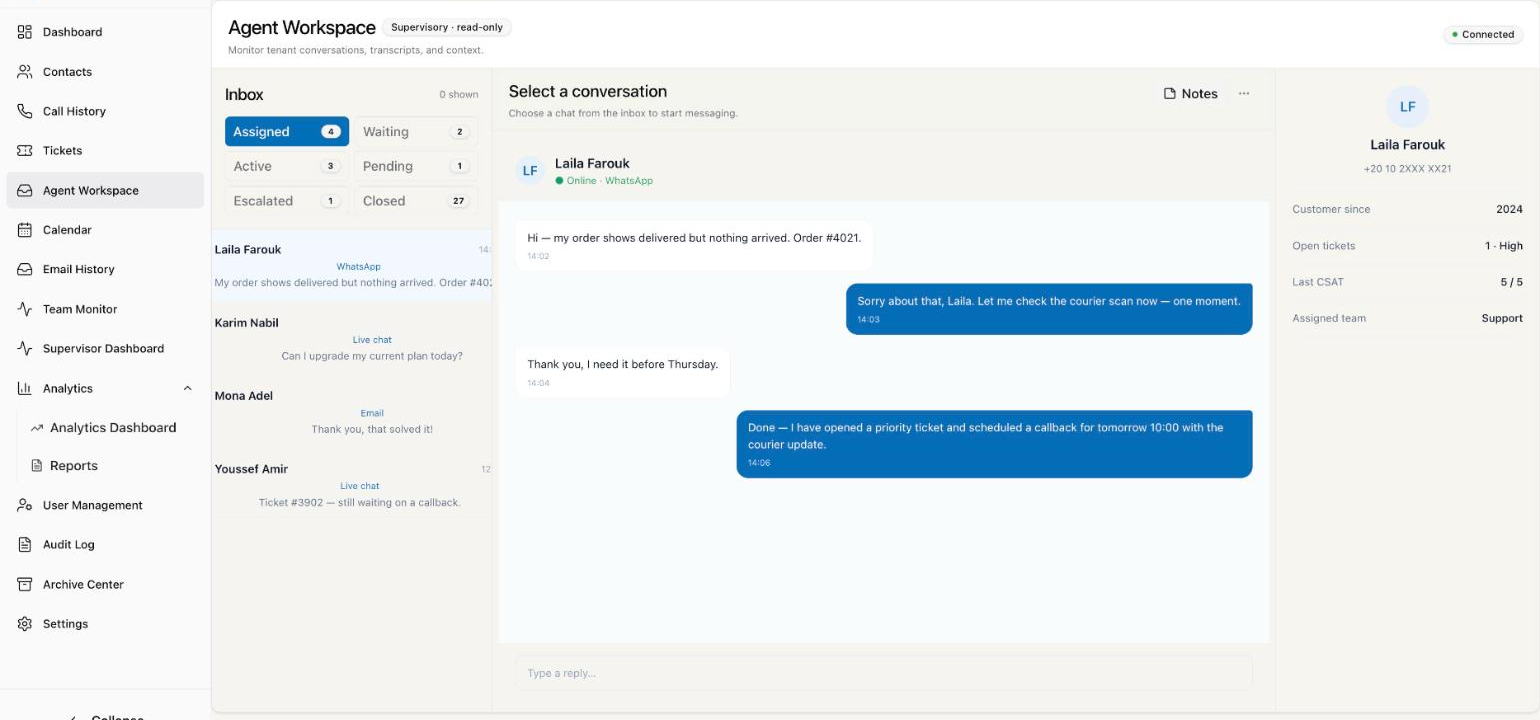This screenshot has width=1540, height=720.
Task: Click the Call History phone icon
Action: coord(25,111)
